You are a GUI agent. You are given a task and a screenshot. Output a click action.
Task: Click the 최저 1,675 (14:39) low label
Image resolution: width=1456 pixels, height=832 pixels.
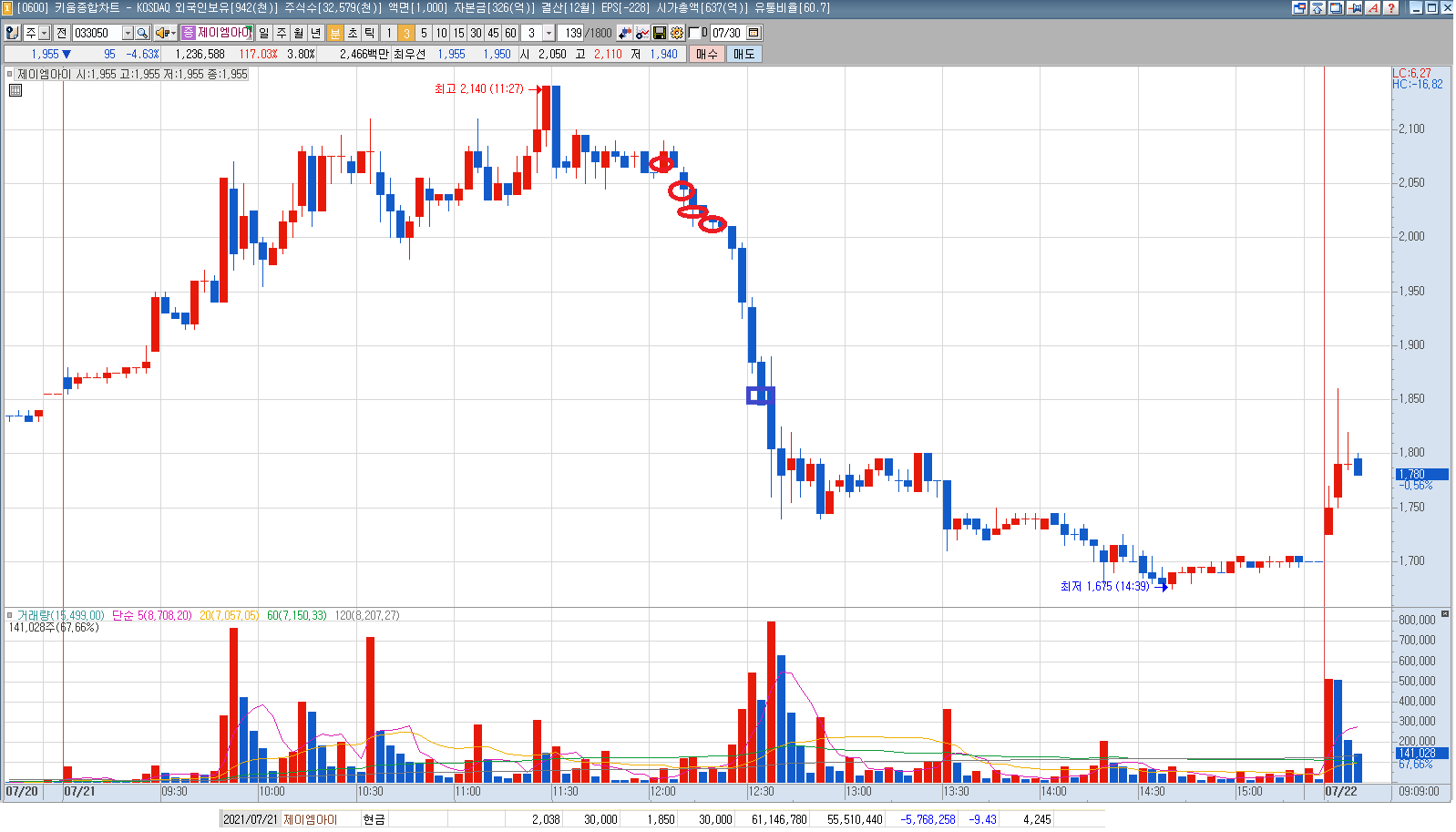click(x=1105, y=586)
